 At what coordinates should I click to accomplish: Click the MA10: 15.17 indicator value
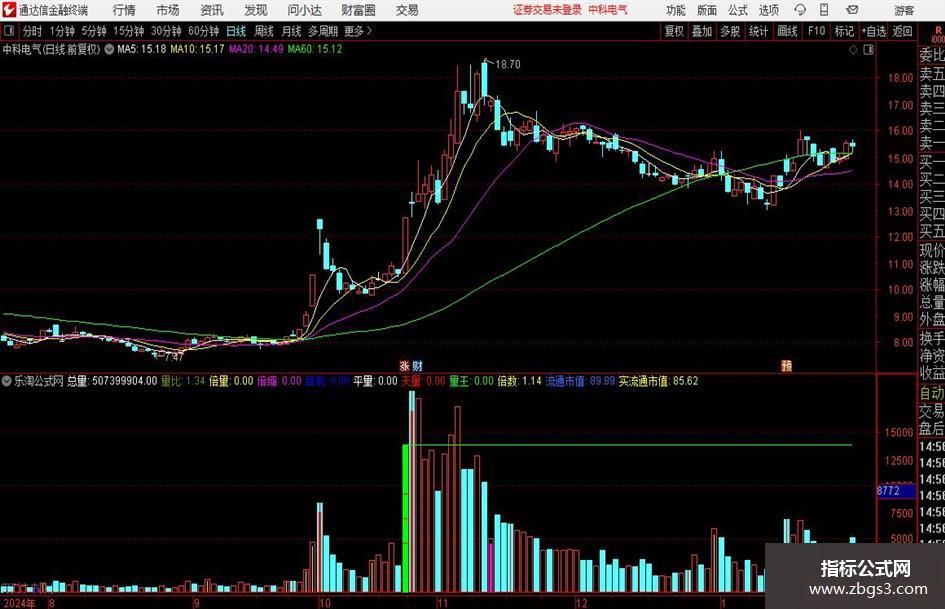pyautogui.click(x=197, y=49)
